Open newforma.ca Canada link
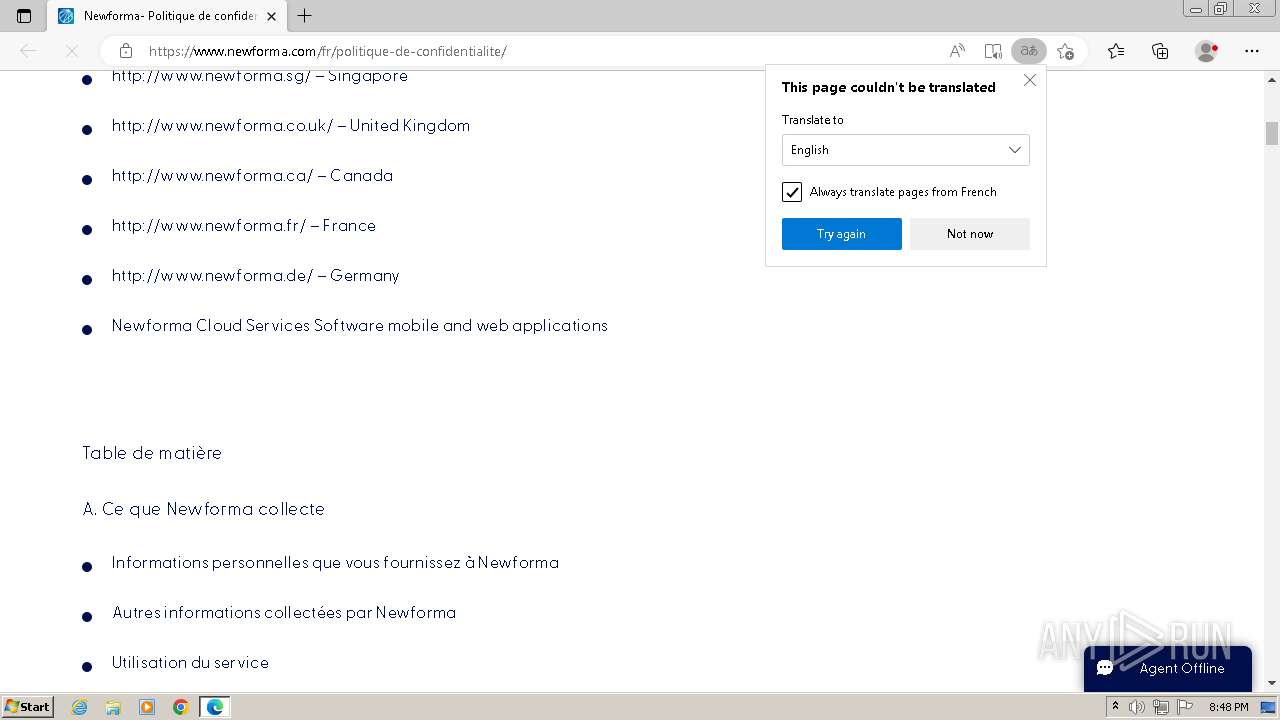Screen dimensions: 1280x720 click(x=252, y=176)
